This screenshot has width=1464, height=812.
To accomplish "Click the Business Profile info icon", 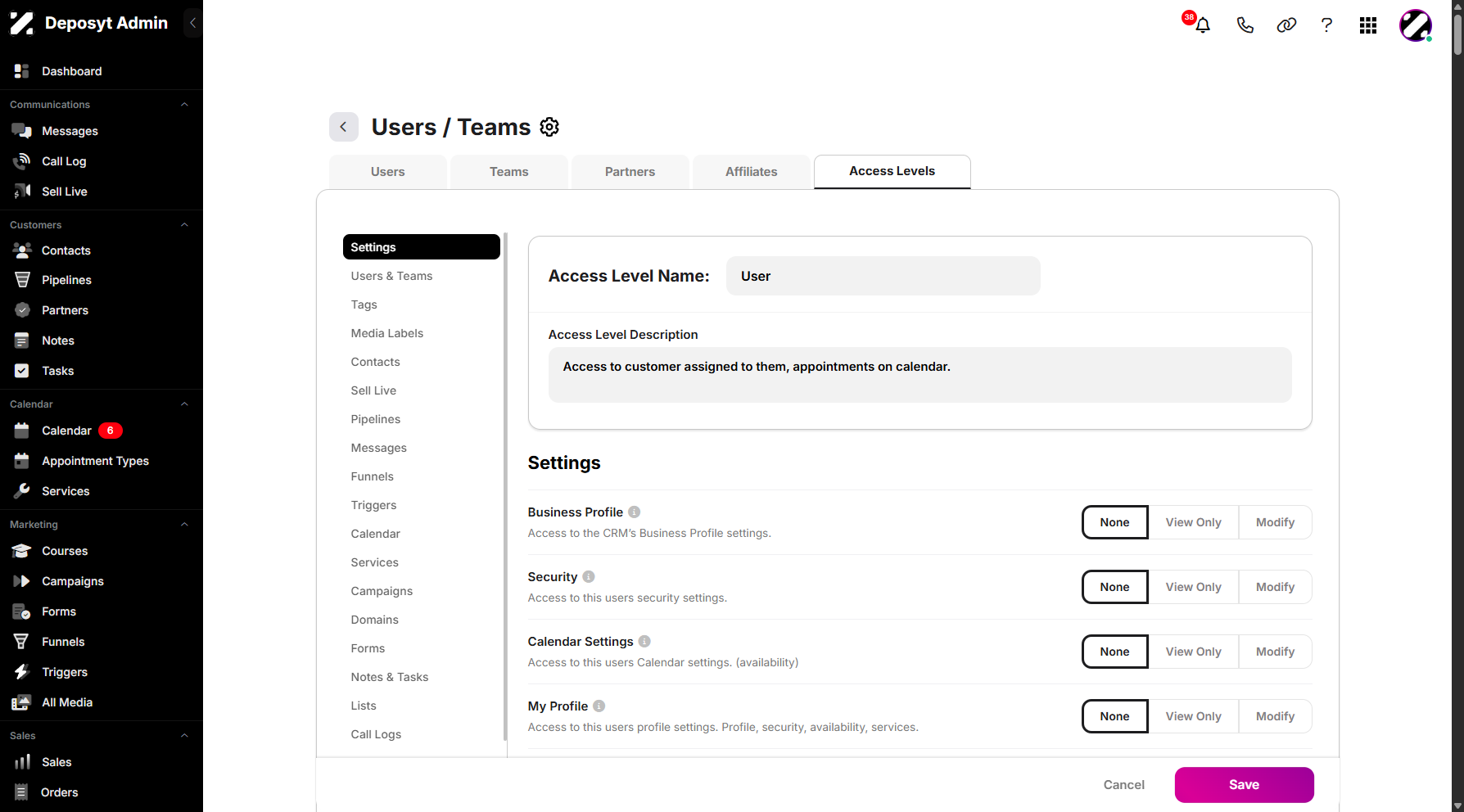I will 634,512.
